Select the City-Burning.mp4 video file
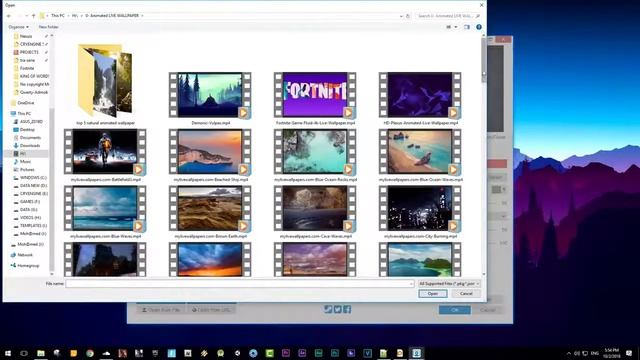The height and width of the screenshot is (360, 640). (x=420, y=209)
